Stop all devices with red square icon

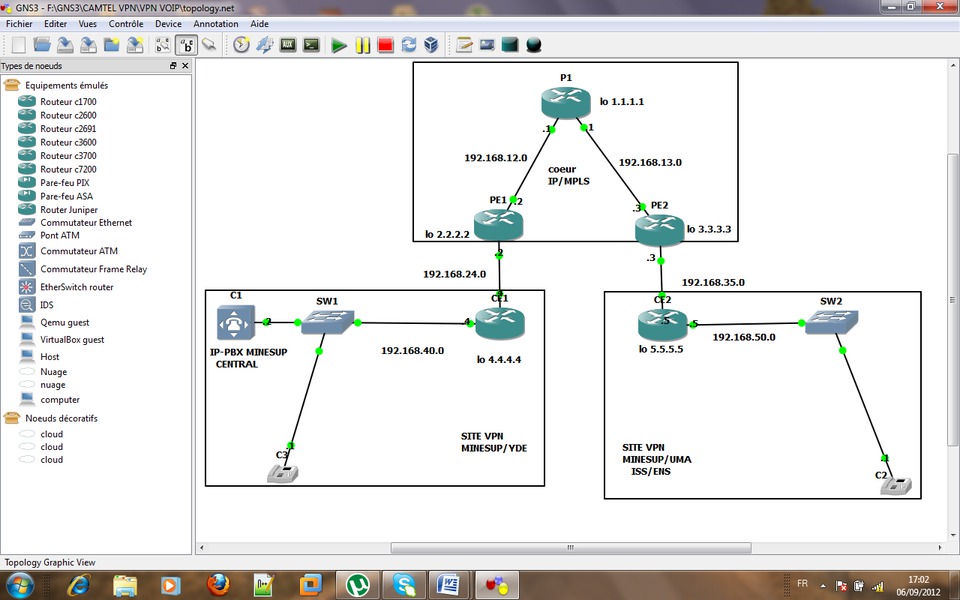point(385,45)
